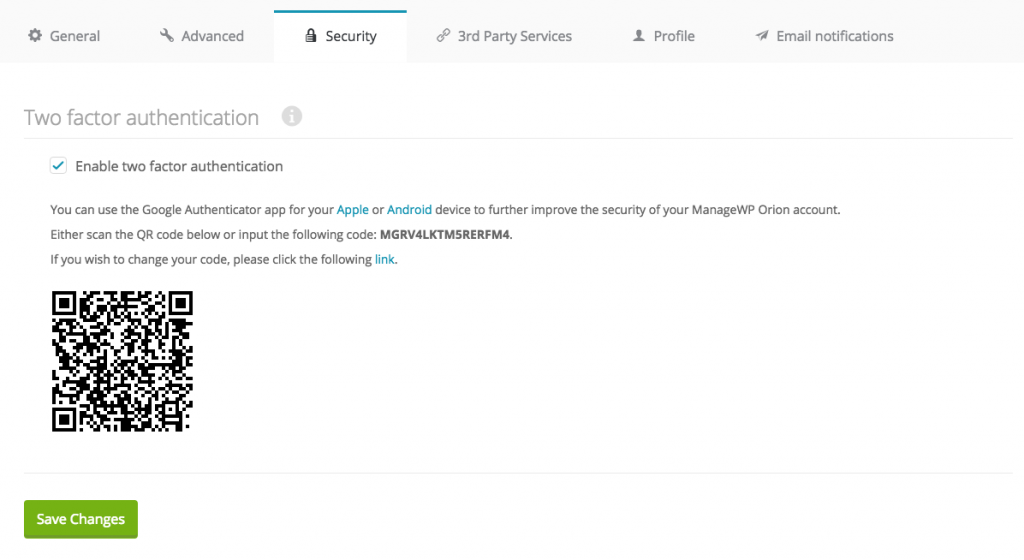Click the chain-link icon for 3rd Party Services
The image size is (1024, 560).
pos(443,36)
